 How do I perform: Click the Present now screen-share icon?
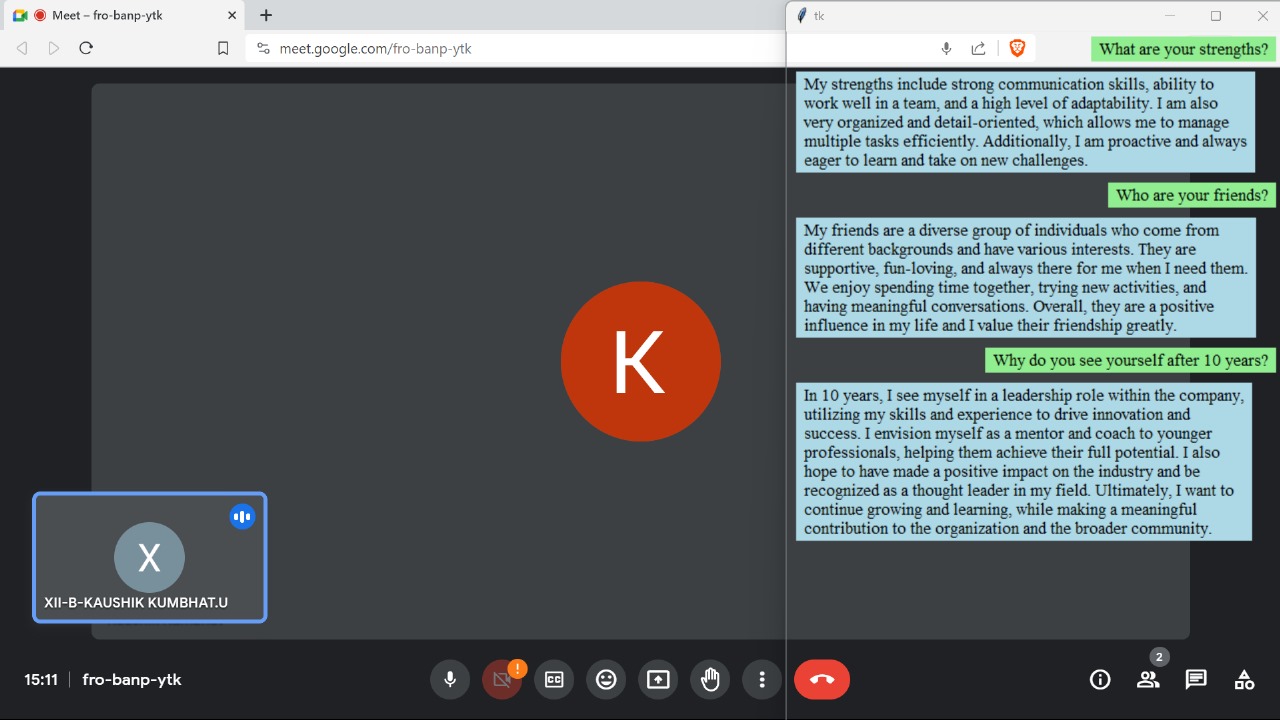click(658, 680)
